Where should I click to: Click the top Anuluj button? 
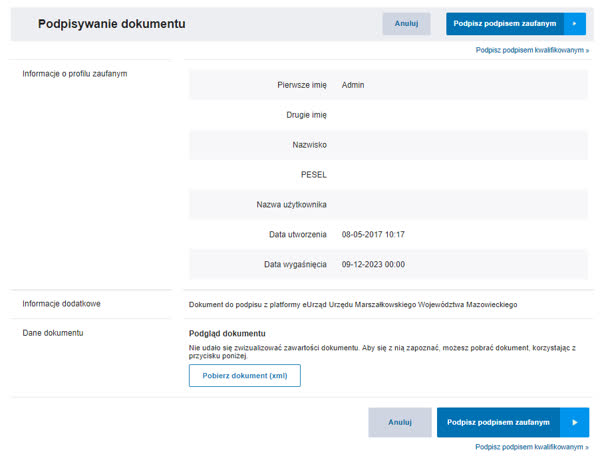pyautogui.click(x=406, y=24)
